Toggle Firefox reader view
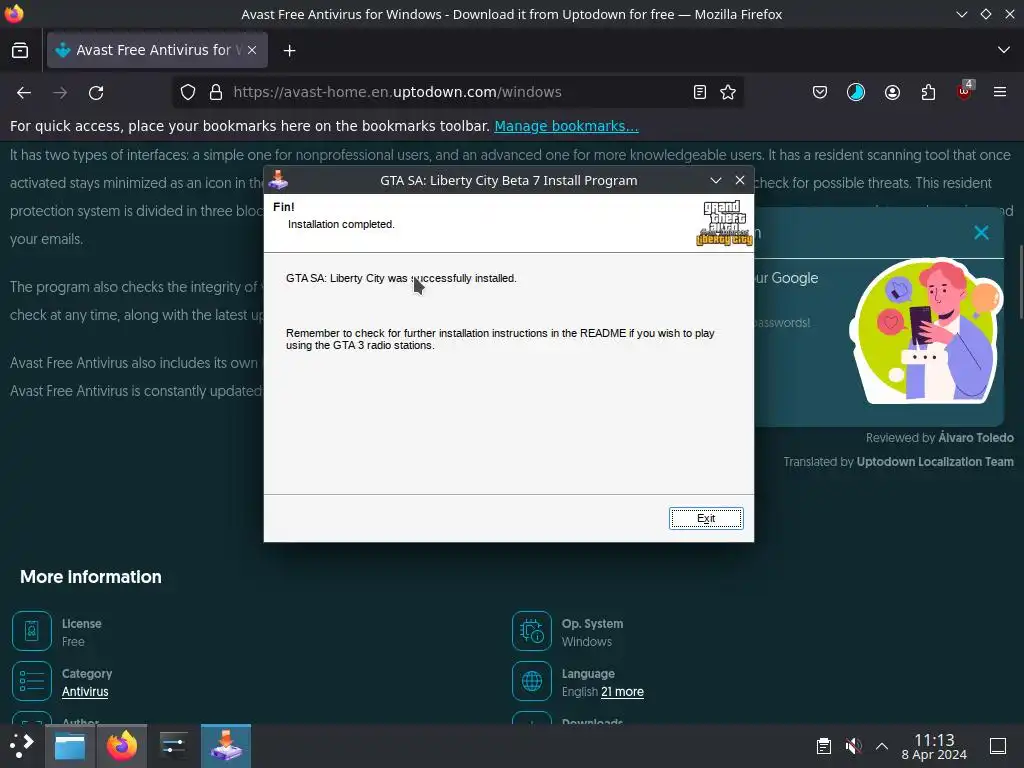 [x=699, y=93]
